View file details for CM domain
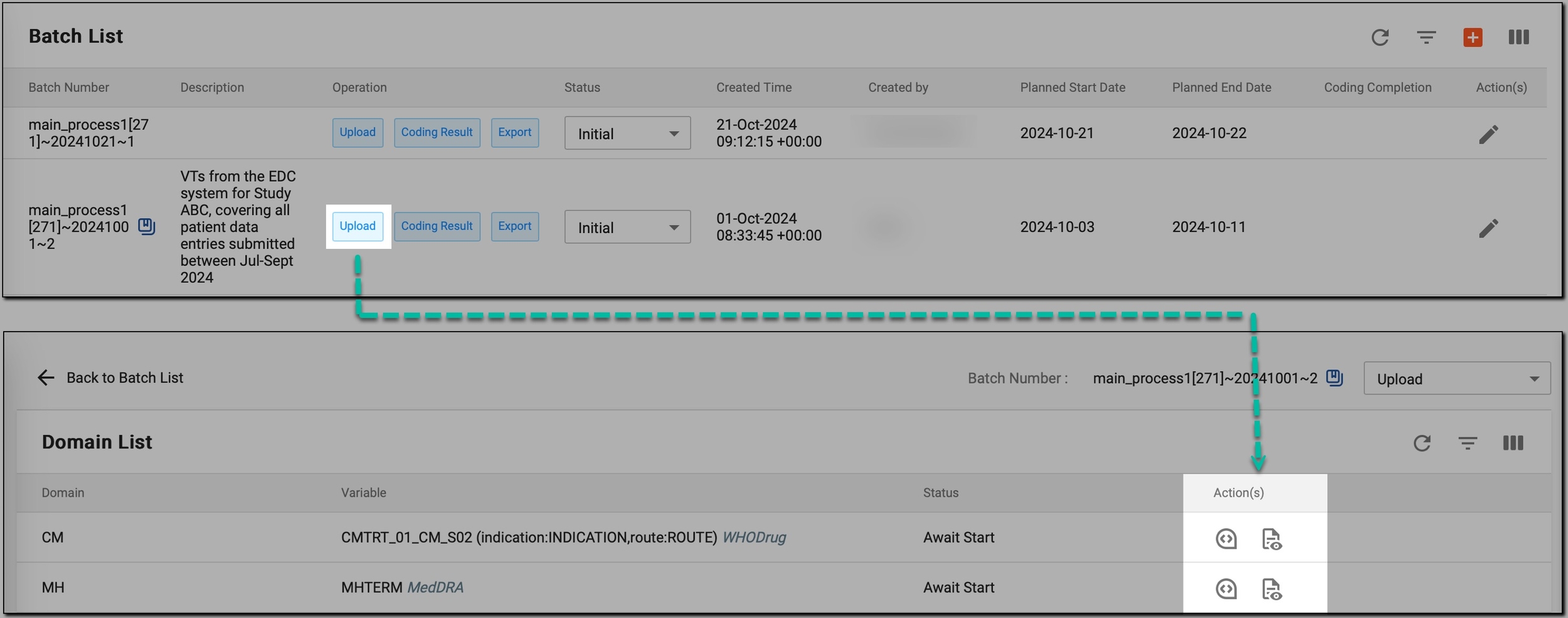 pyautogui.click(x=1271, y=539)
